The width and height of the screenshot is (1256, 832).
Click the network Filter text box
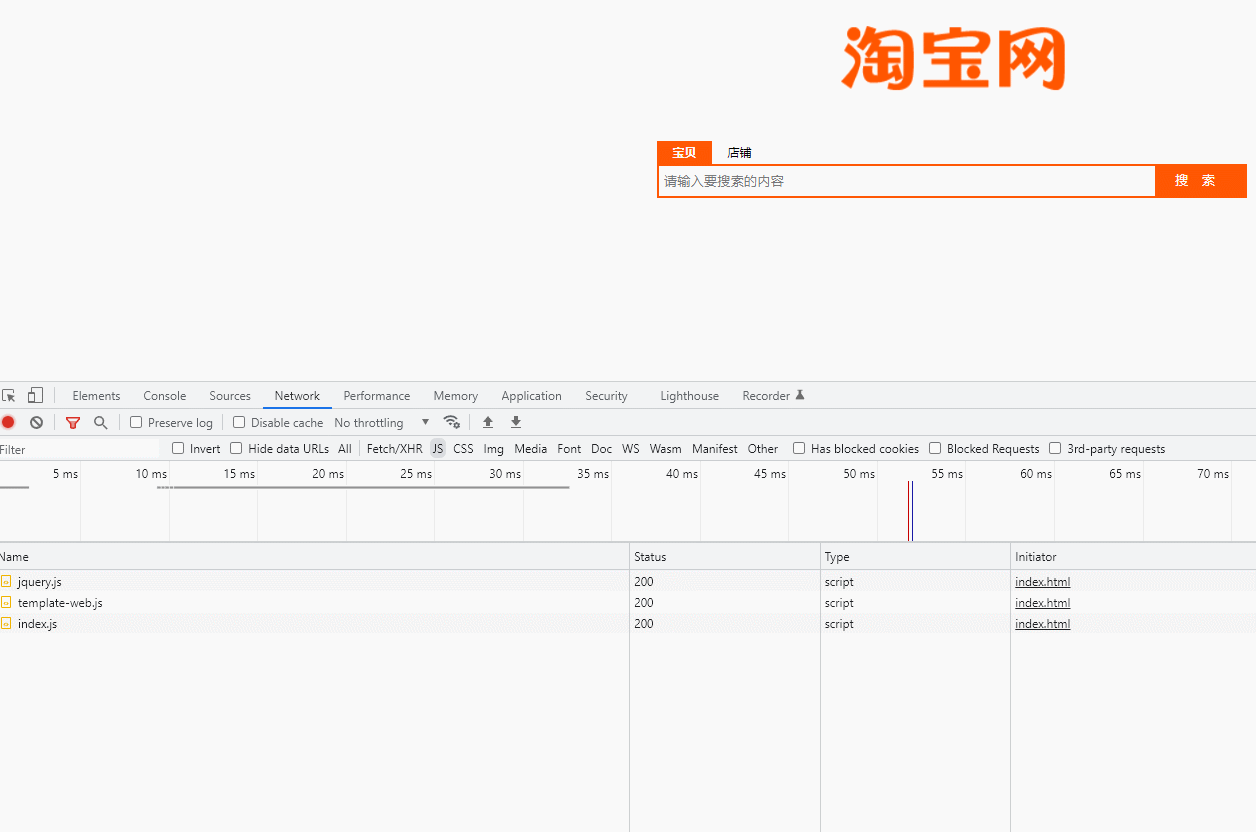80,449
